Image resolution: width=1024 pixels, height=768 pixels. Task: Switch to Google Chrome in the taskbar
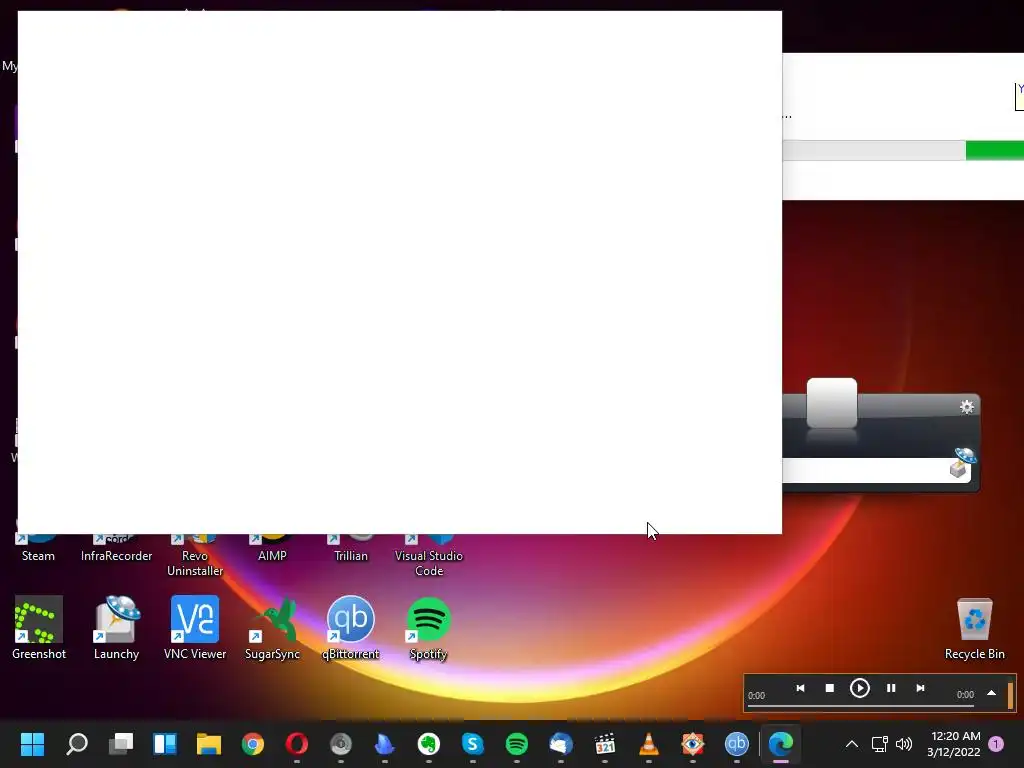[253, 743]
